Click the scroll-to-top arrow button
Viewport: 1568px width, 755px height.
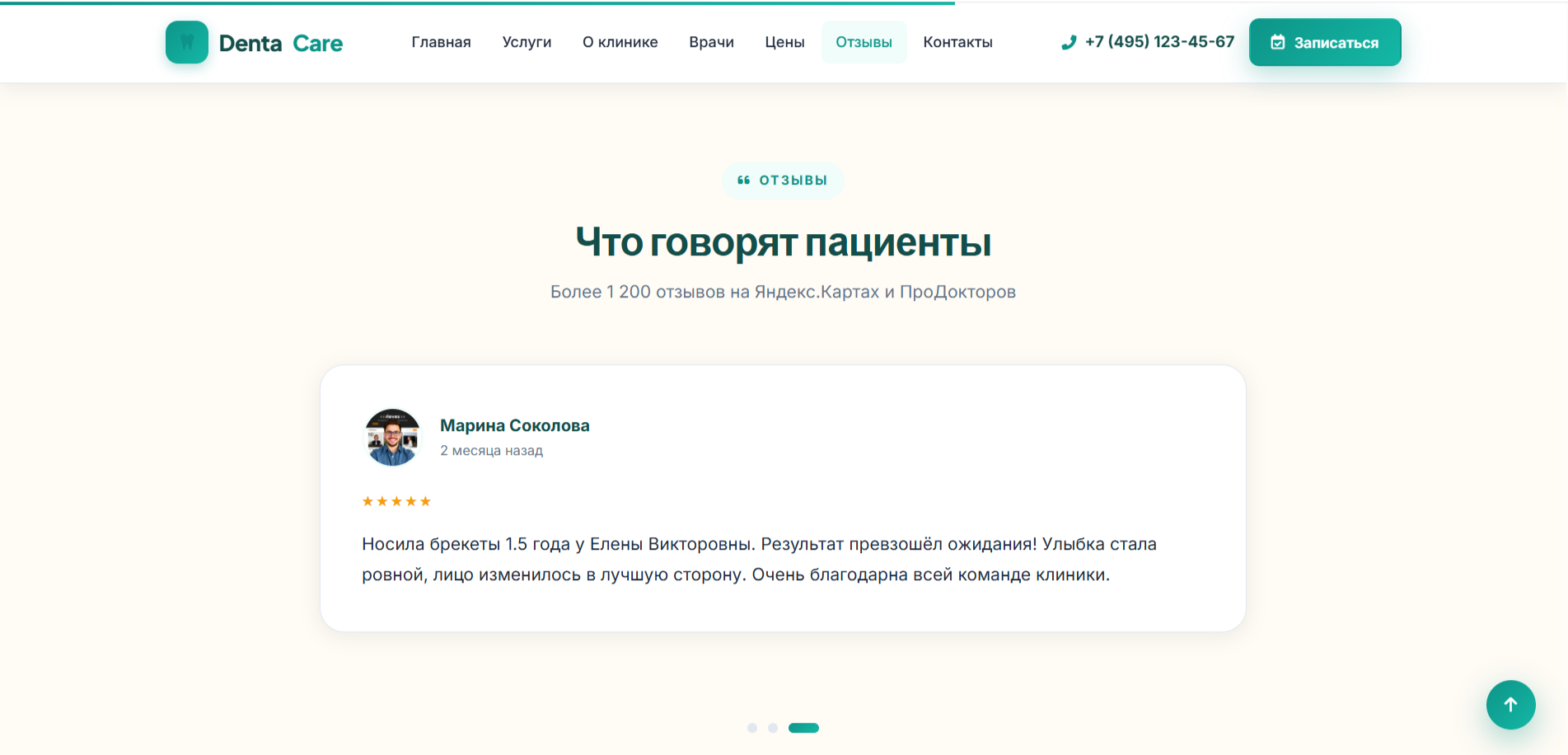1511,705
